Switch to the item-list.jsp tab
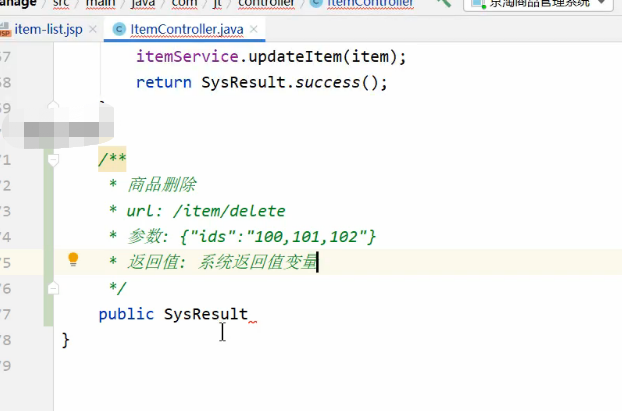The image size is (622, 411). pyautogui.click(x=48, y=29)
